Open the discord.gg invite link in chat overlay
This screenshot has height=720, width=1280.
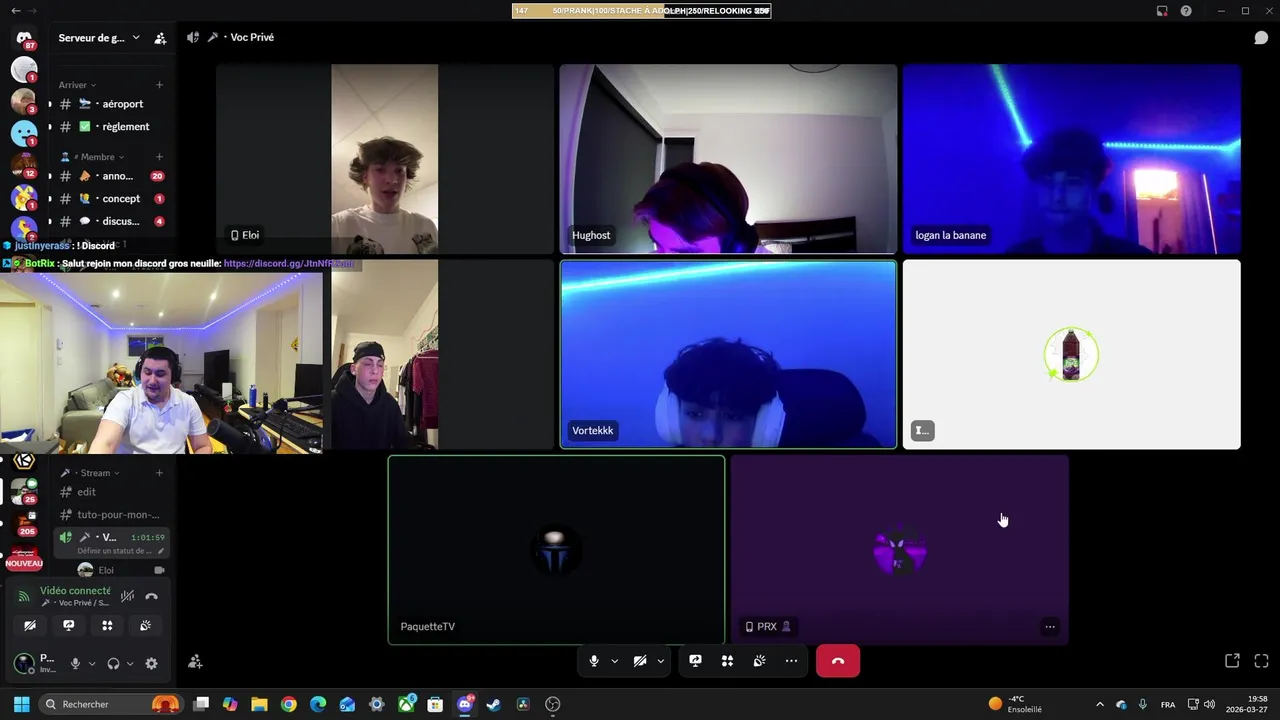288,264
